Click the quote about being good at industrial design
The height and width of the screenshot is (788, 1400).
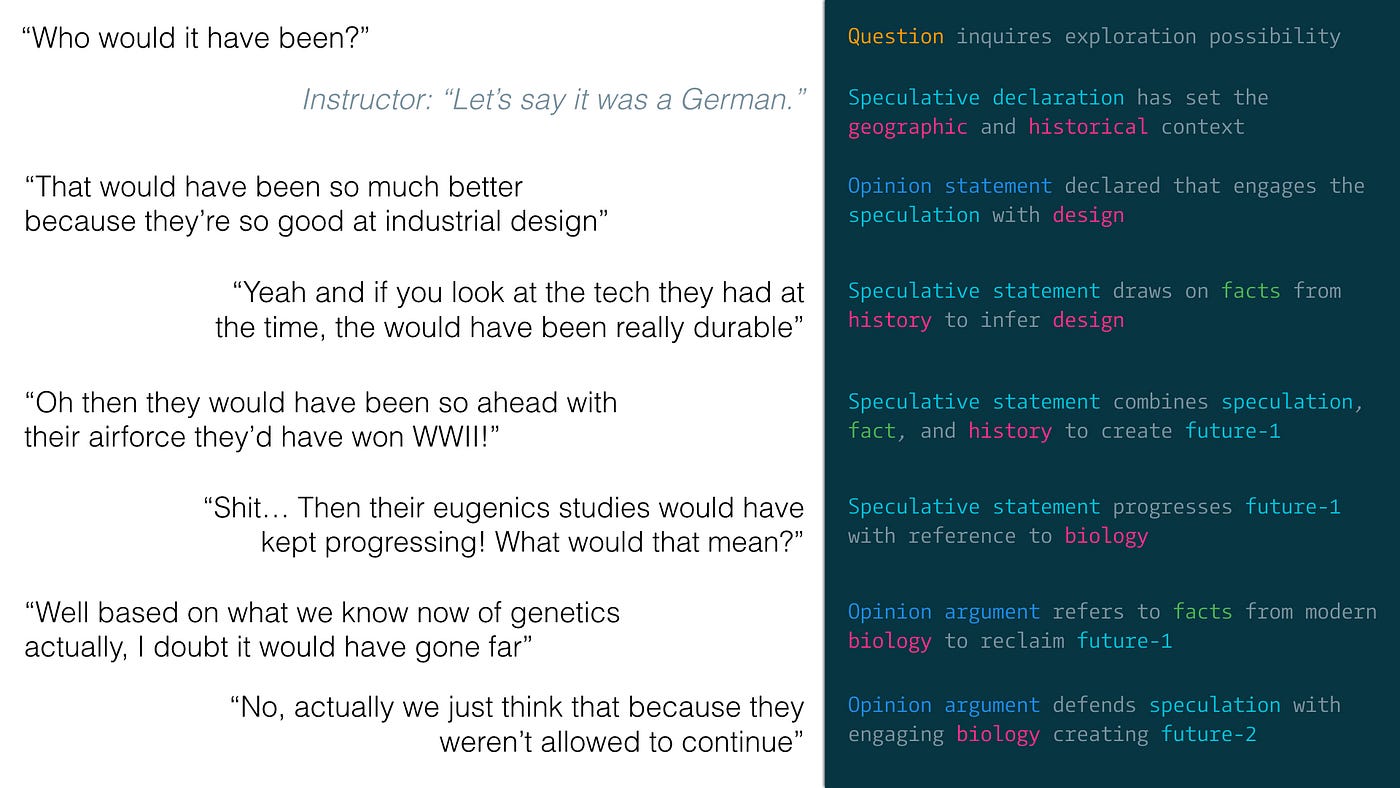tap(316, 204)
